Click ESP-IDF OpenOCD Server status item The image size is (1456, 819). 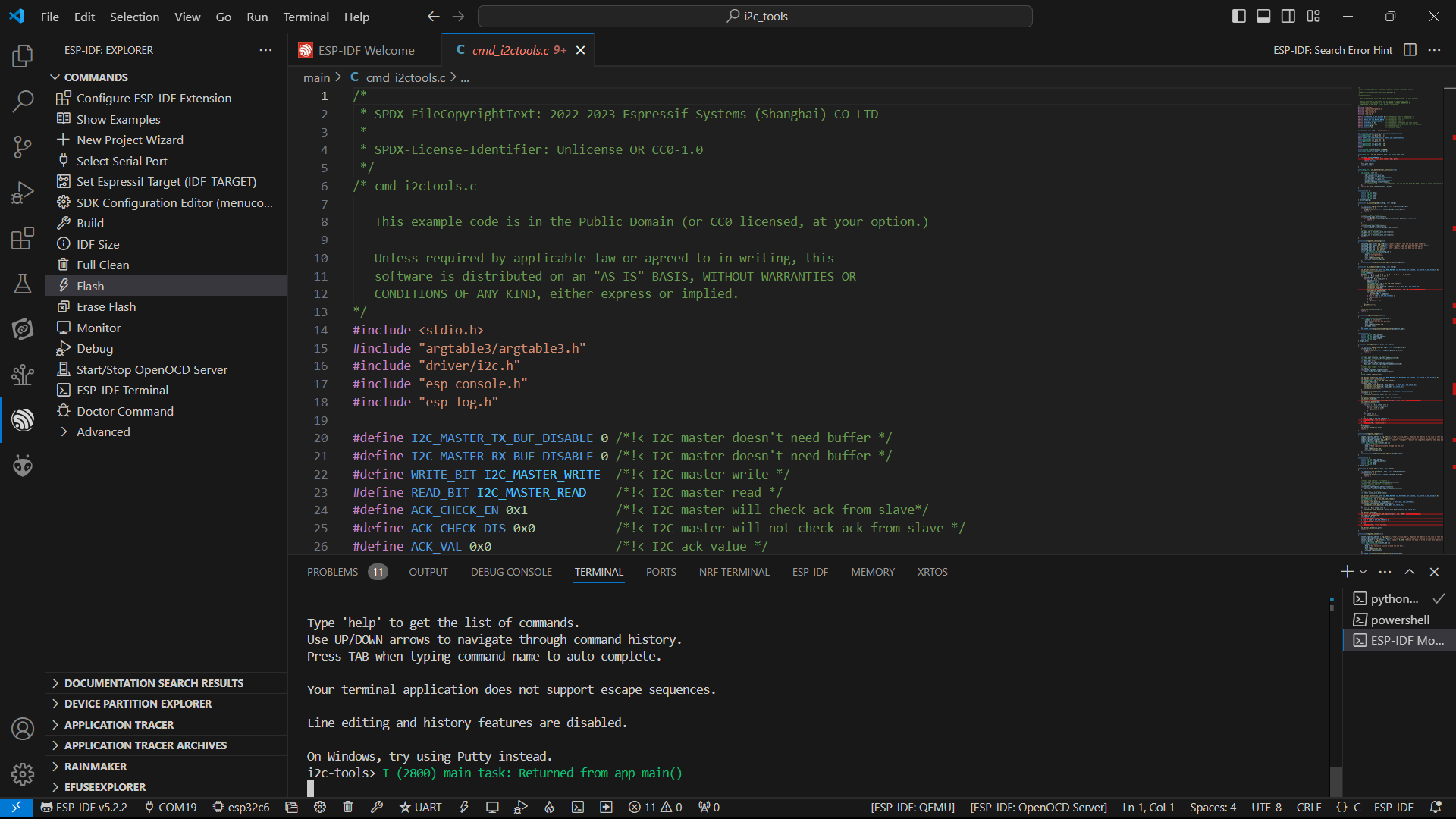(1038, 808)
